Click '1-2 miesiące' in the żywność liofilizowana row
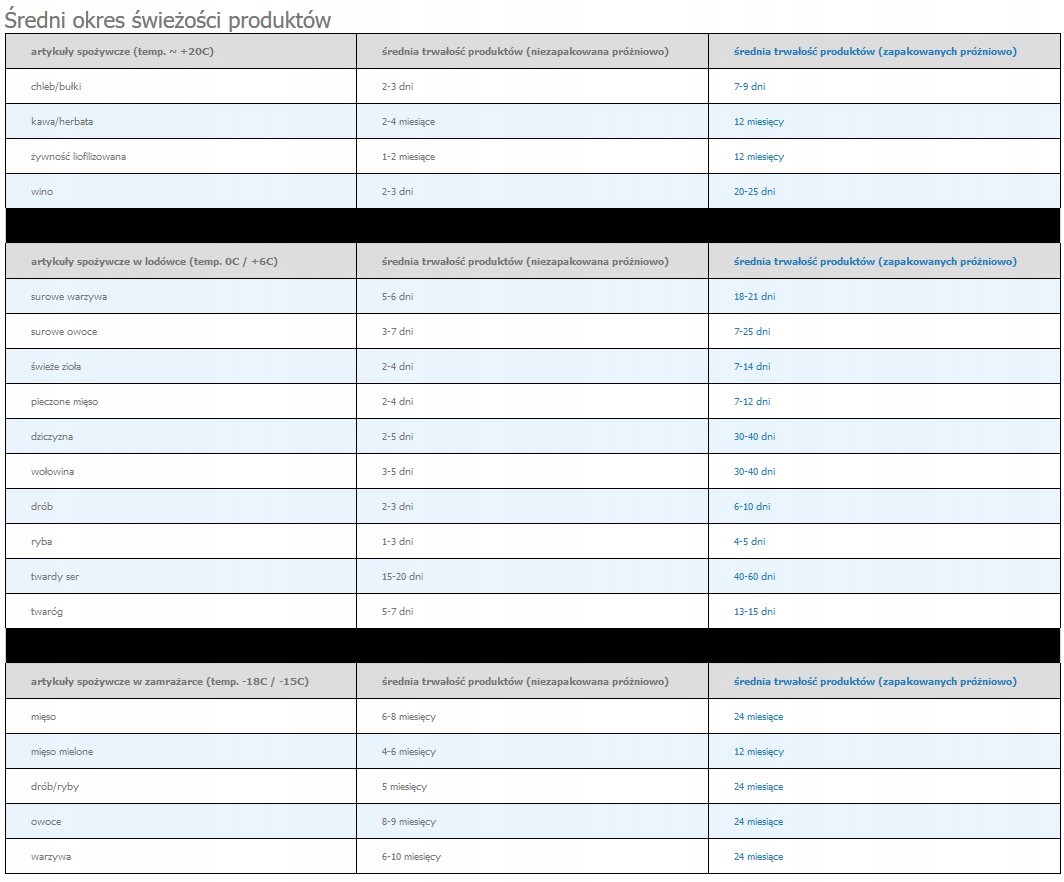 pyautogui.click(x=408, y=157)
